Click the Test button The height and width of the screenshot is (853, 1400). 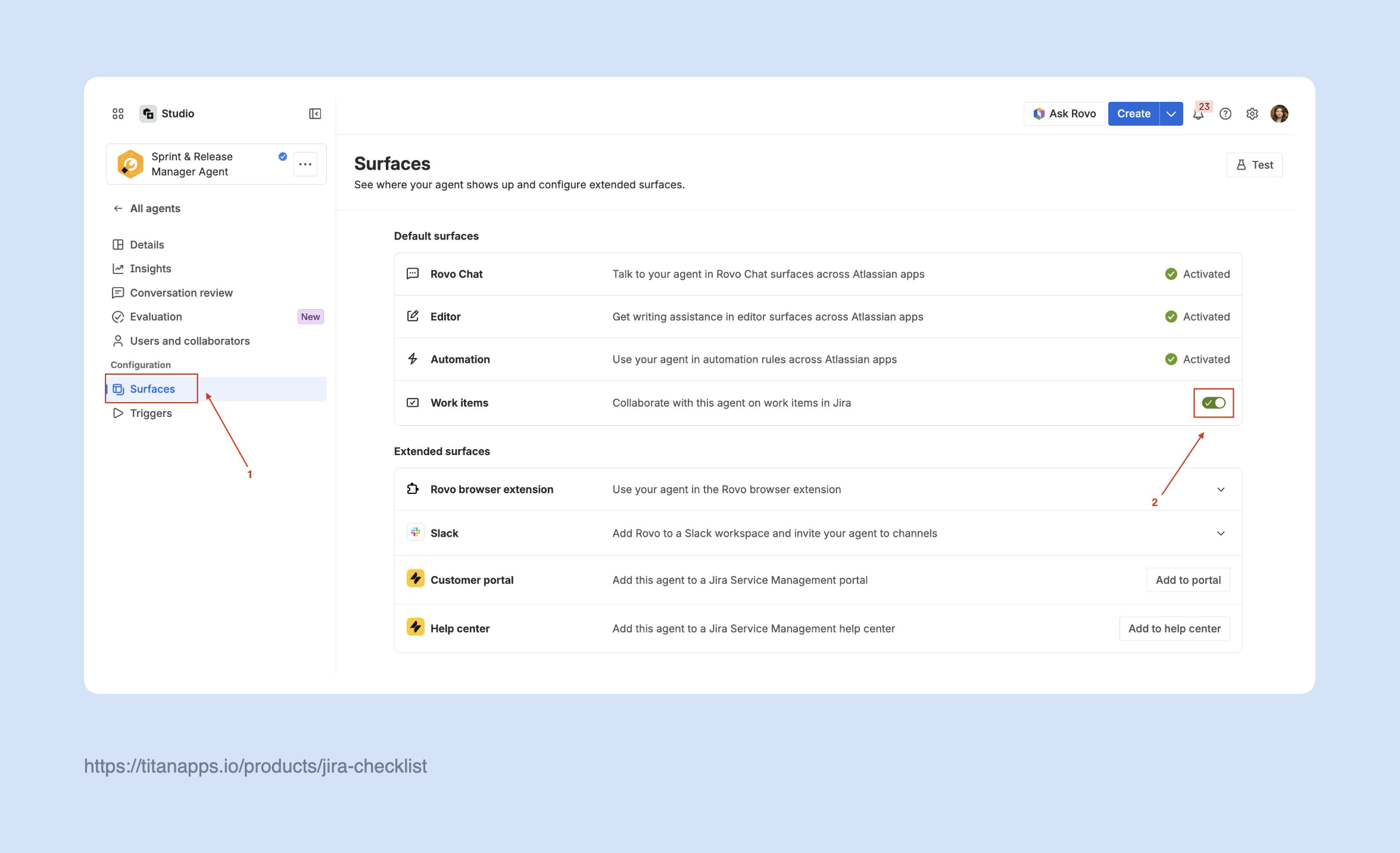(x=1254, y=165)
